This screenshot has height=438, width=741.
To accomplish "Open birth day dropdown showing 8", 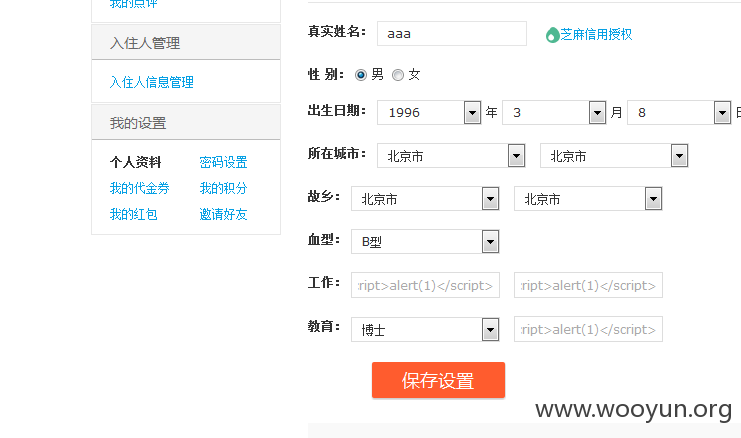I will 679,112.
